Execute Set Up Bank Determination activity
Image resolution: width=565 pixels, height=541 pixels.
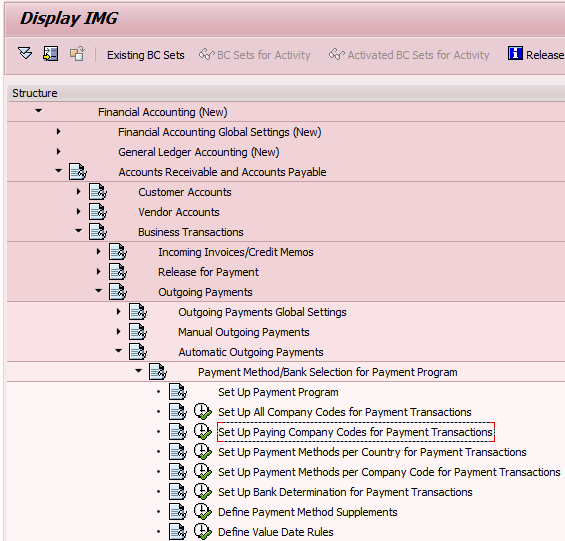pos(203,491)
